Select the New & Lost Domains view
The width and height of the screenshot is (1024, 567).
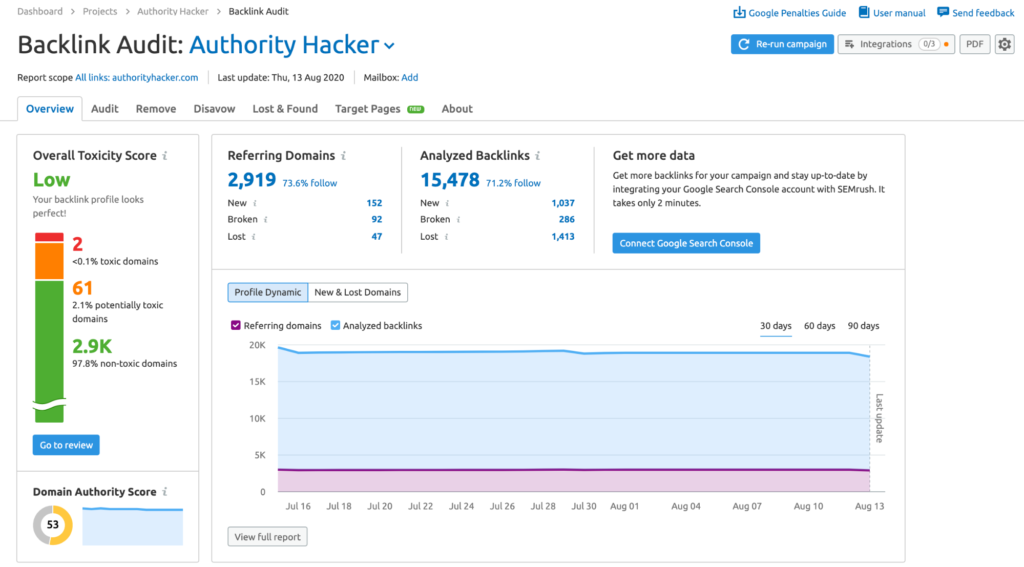point(358,292)
